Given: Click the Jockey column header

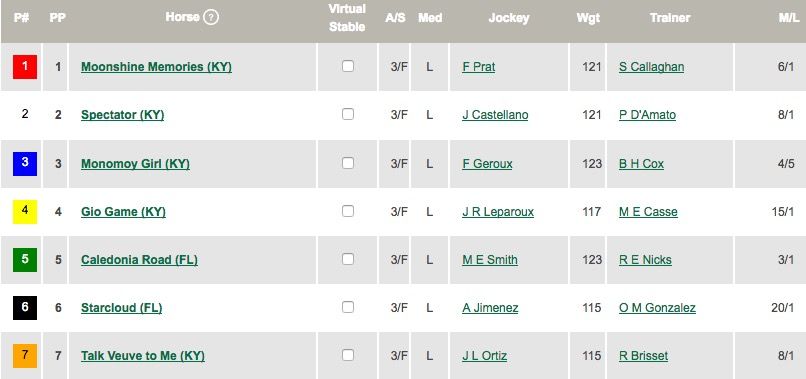Looking at the screenshot, I should point(508,18).
